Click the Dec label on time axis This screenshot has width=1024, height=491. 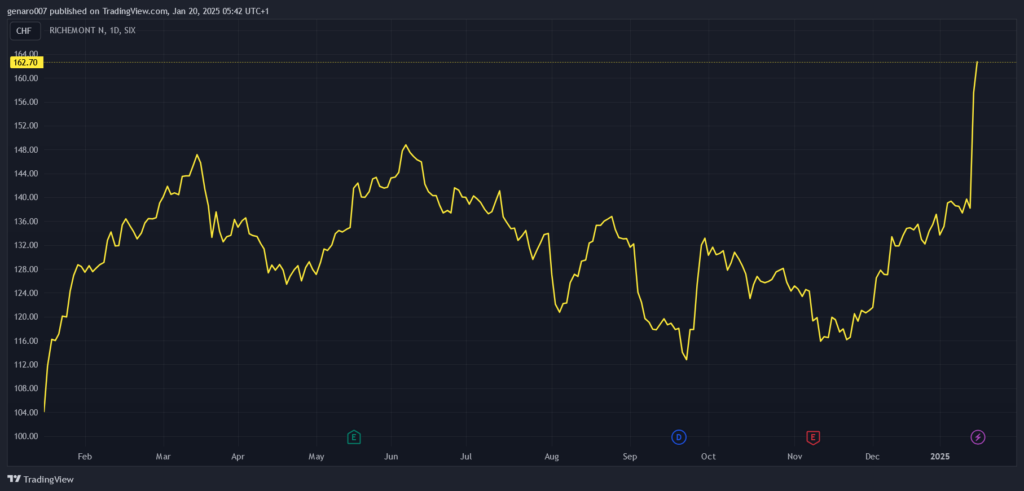872,457
